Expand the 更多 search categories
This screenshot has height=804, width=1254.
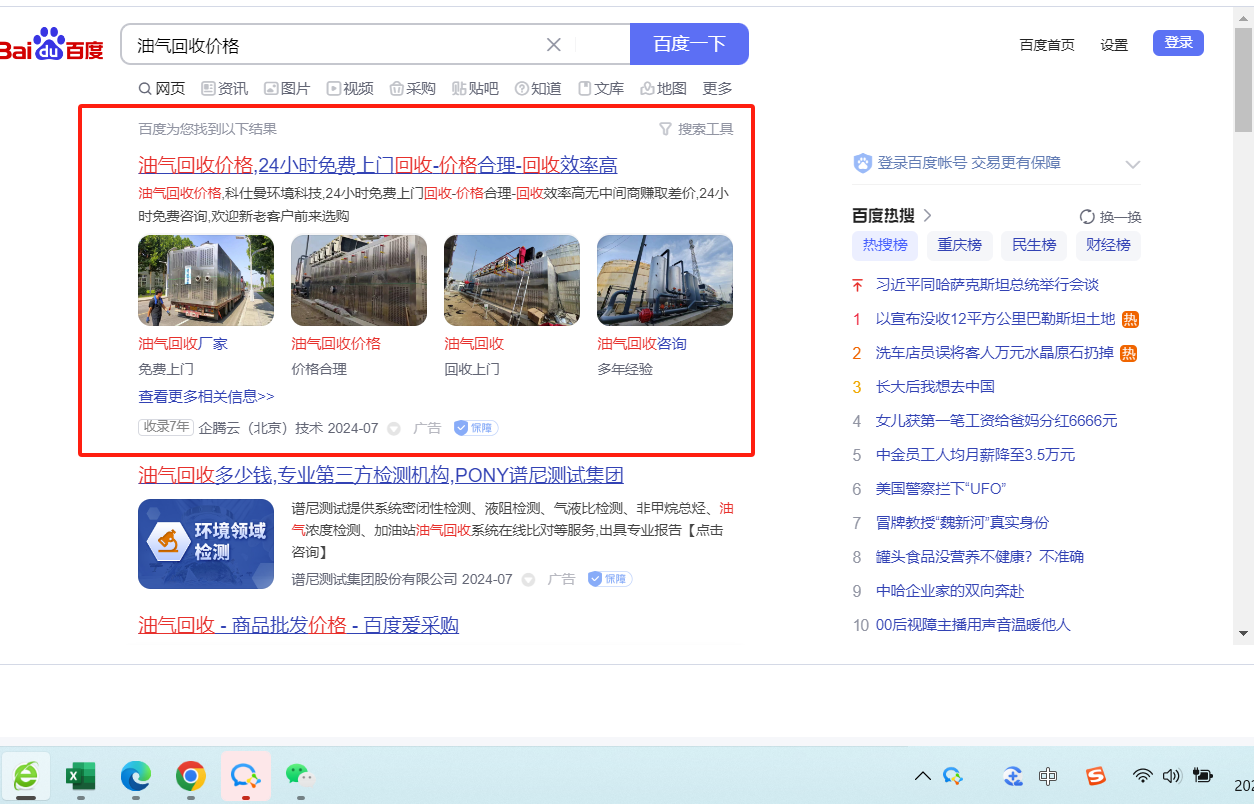717,89
